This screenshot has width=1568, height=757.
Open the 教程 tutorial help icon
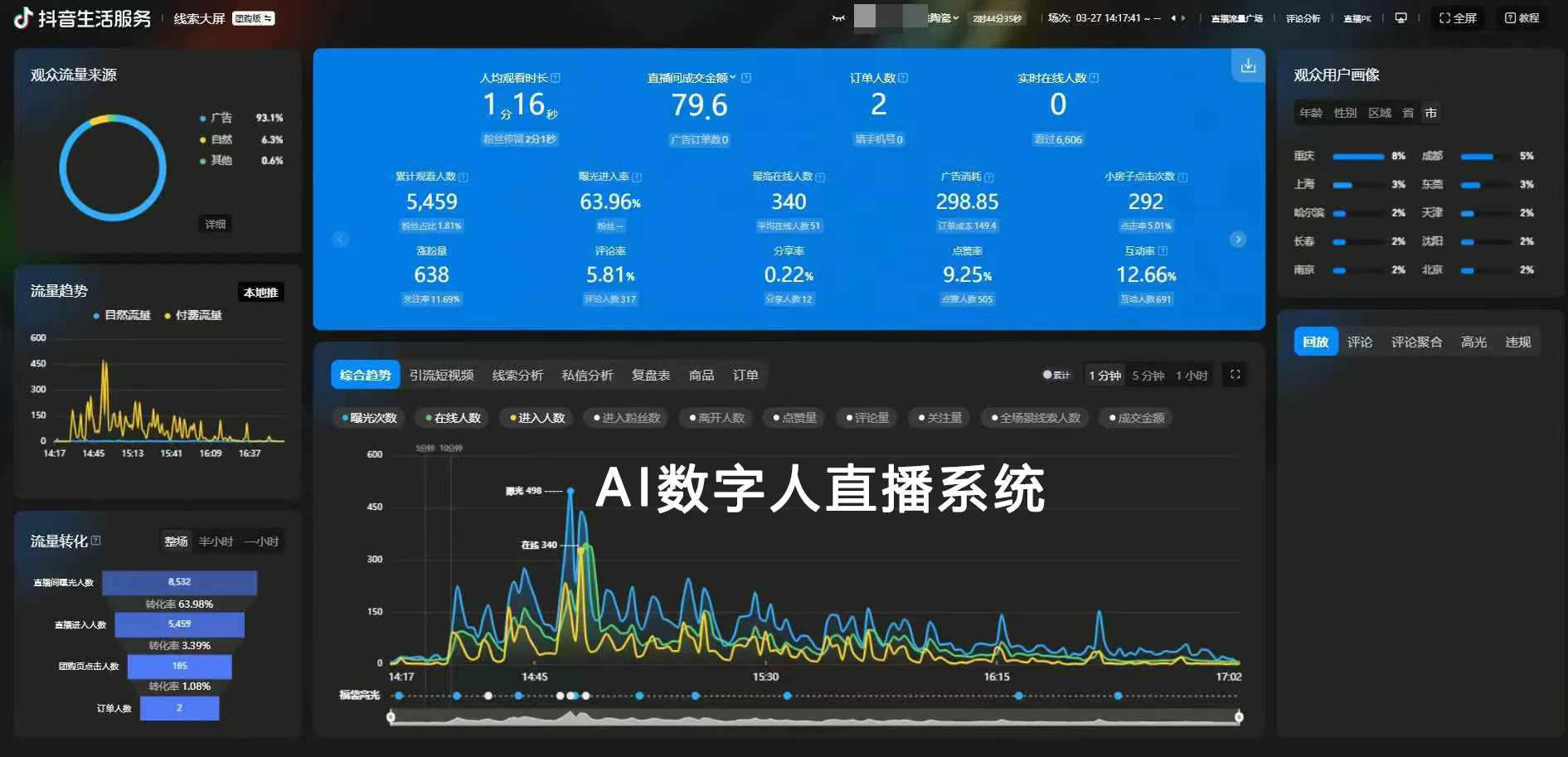(x=1522, y=18)
